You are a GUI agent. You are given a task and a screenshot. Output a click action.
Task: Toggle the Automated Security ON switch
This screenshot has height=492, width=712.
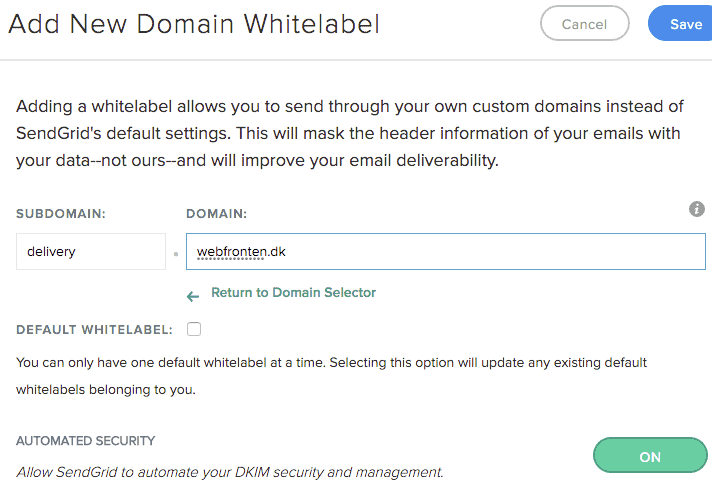click(x=650, y=455)
